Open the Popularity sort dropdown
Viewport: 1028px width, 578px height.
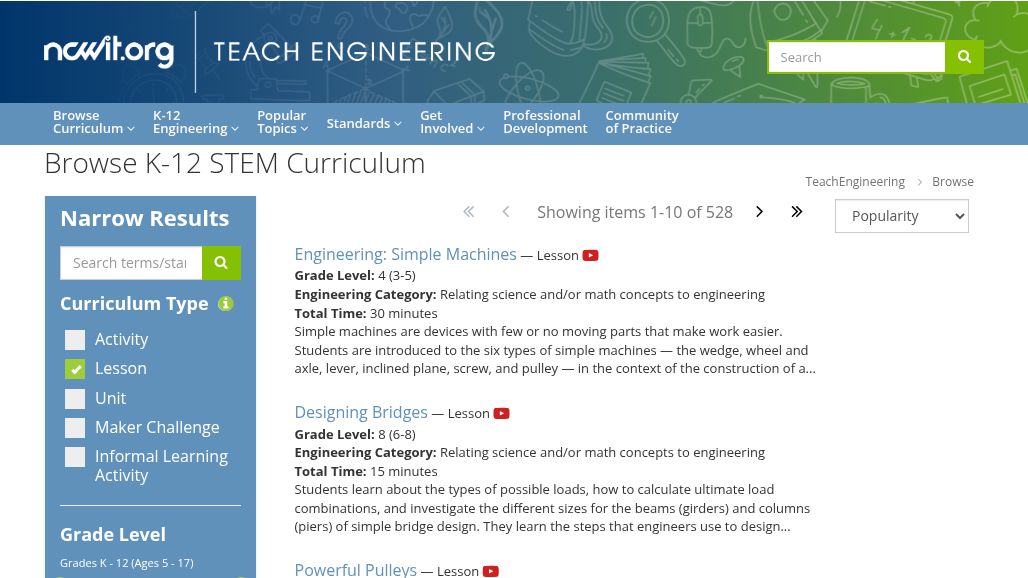pos(901,216)
